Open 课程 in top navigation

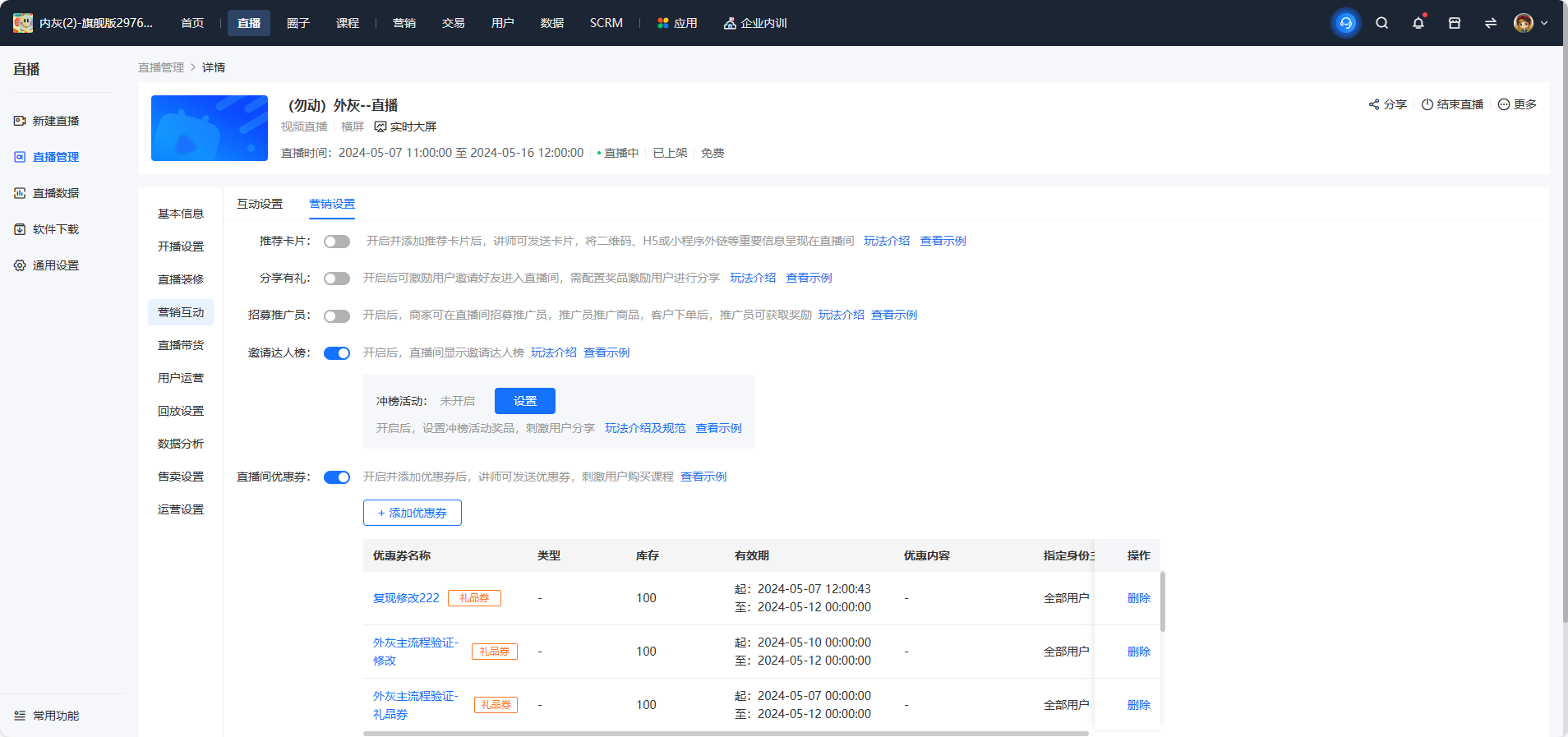pyautogui.click(x=348, y=23)
